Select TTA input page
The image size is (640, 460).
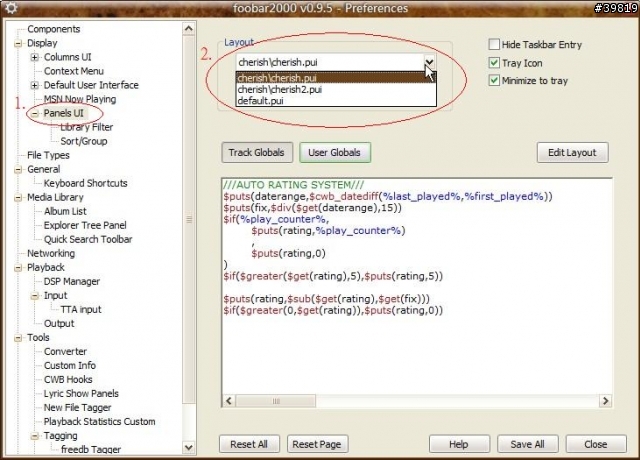pos(81,309)
